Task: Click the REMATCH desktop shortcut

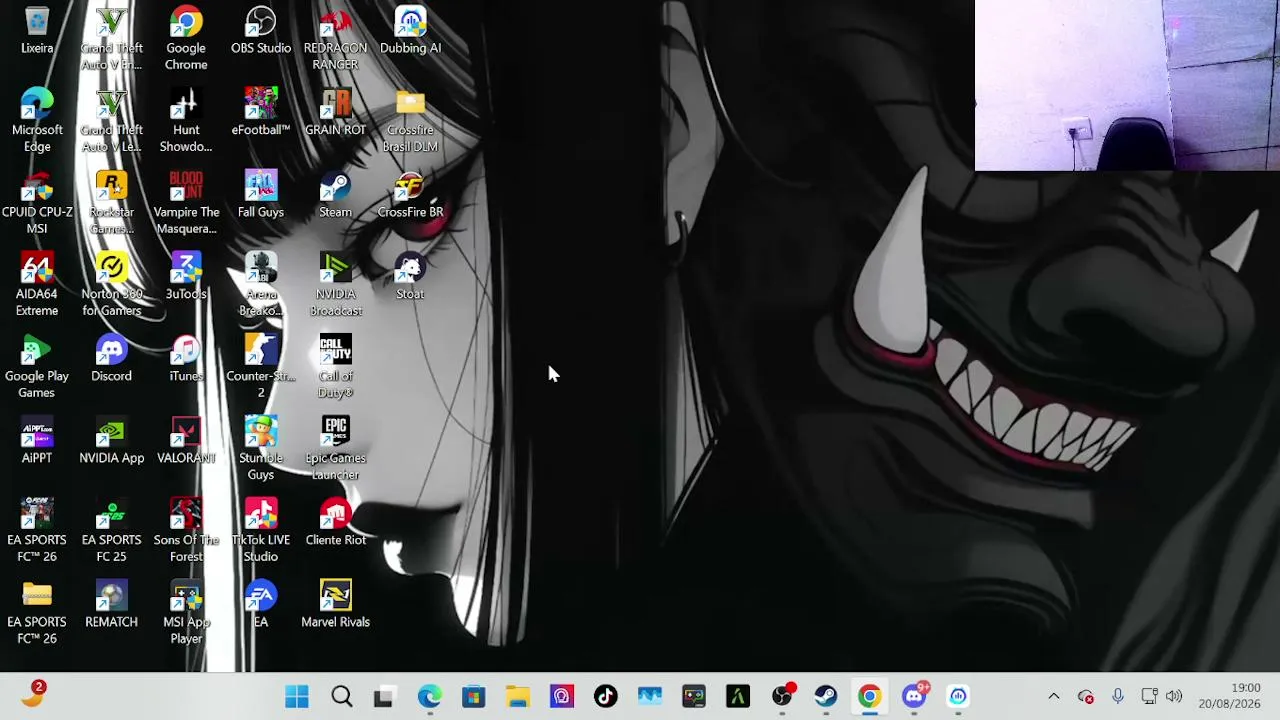Action: 111,605
